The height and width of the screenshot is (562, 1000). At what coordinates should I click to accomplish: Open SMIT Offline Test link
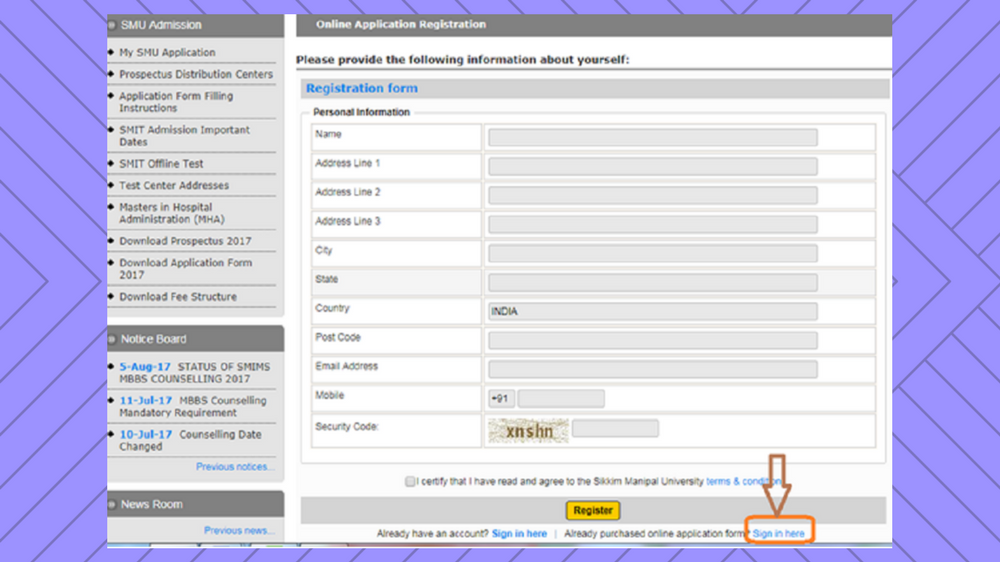point(161,164)
